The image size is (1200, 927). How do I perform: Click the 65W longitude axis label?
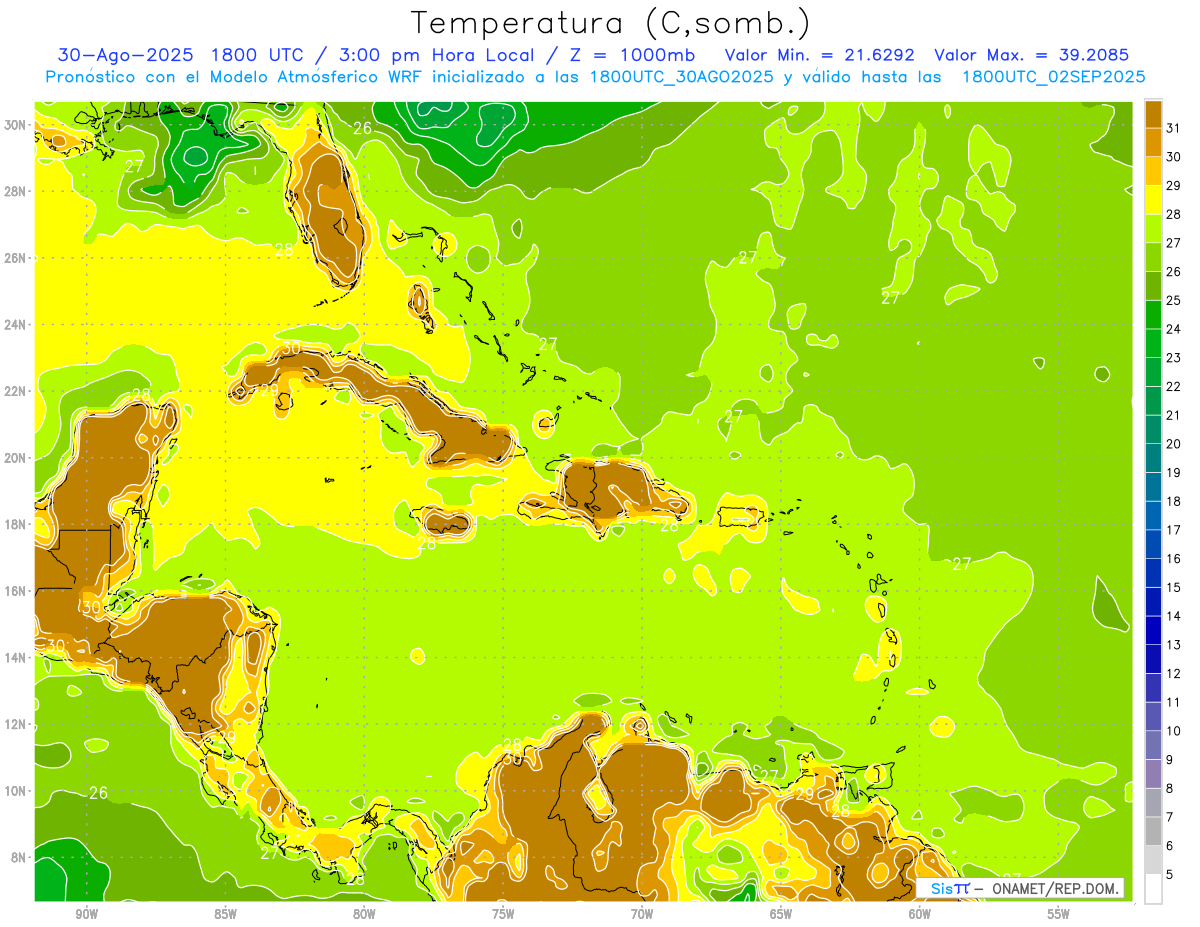(781, 914)
